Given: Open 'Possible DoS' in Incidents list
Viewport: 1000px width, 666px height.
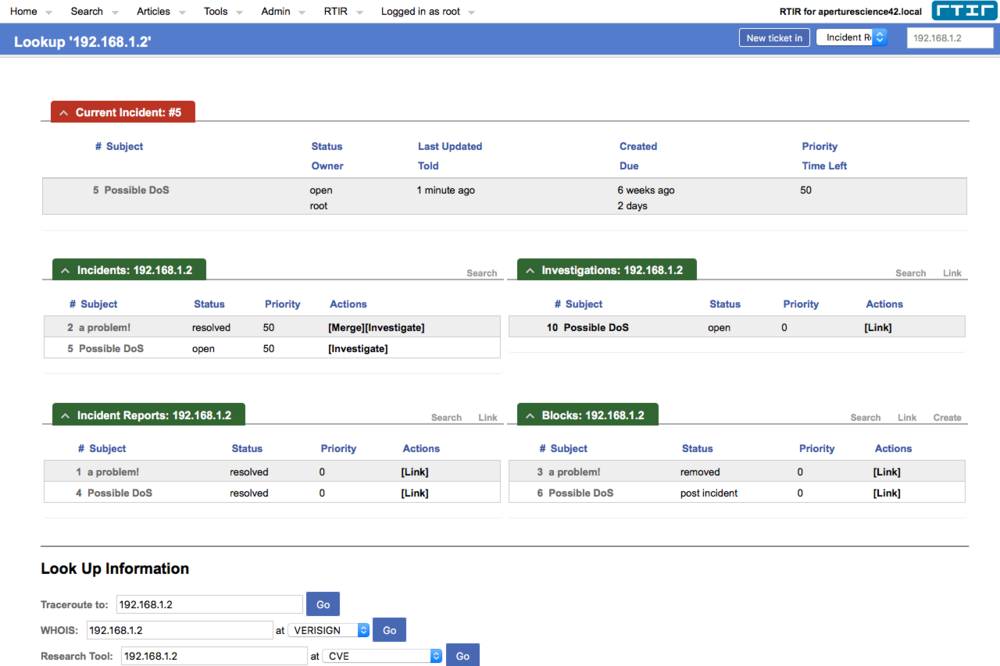Looking at the screenshot, I should pyautogui.click(x=111, y=348).
